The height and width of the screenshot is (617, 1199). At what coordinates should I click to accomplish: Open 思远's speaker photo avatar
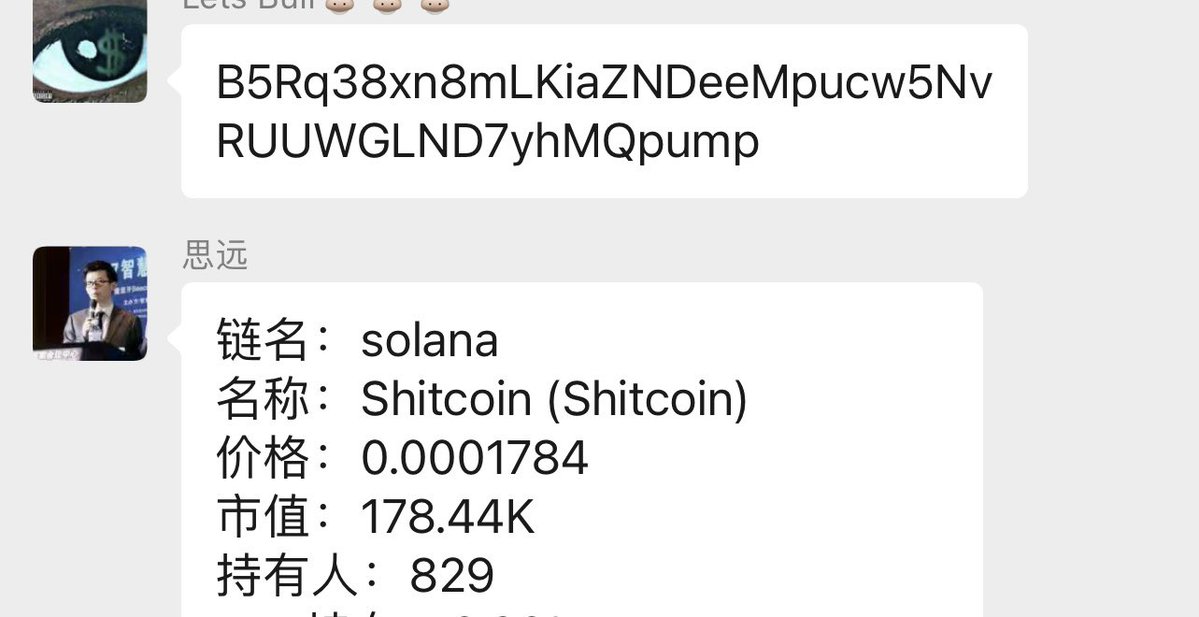tap(89, 303)
